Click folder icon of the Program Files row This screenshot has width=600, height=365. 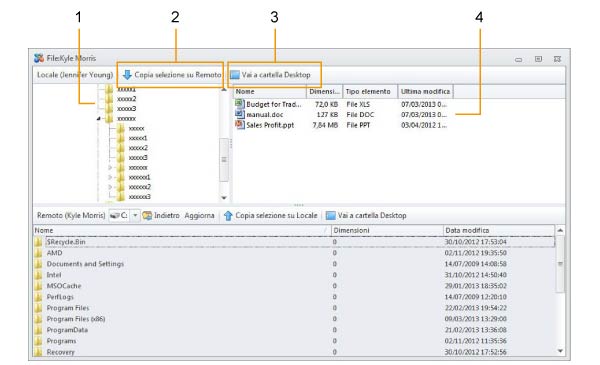(x=38, y=308)
